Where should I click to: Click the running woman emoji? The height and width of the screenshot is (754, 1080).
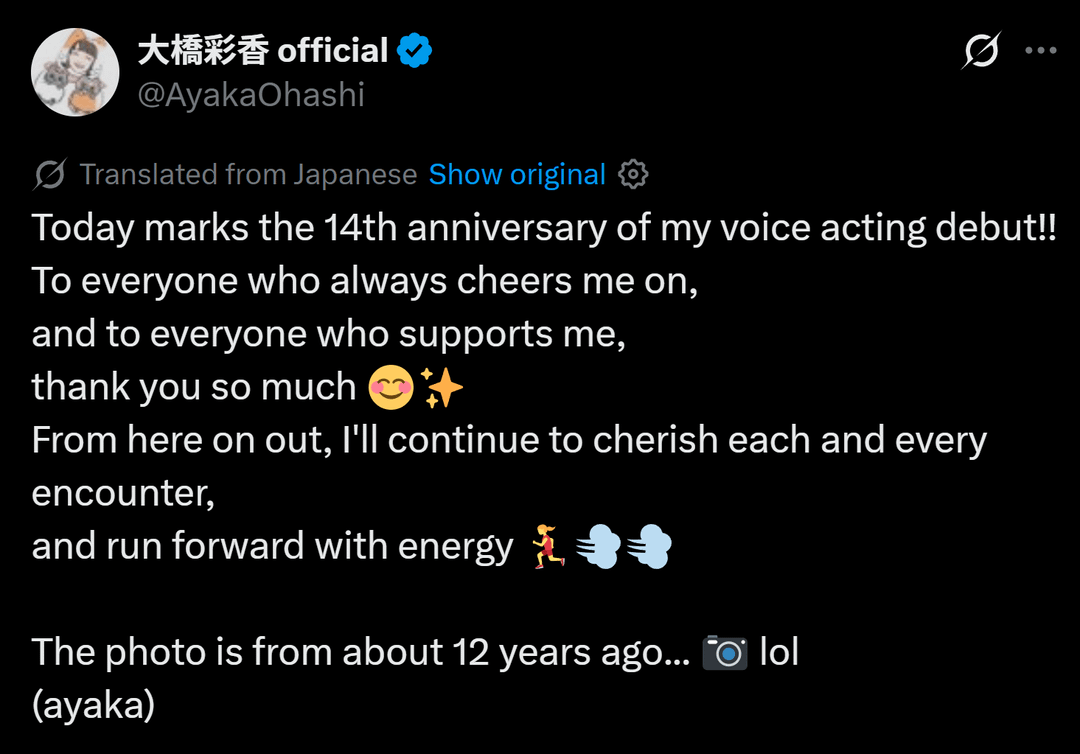click(547, 547)
